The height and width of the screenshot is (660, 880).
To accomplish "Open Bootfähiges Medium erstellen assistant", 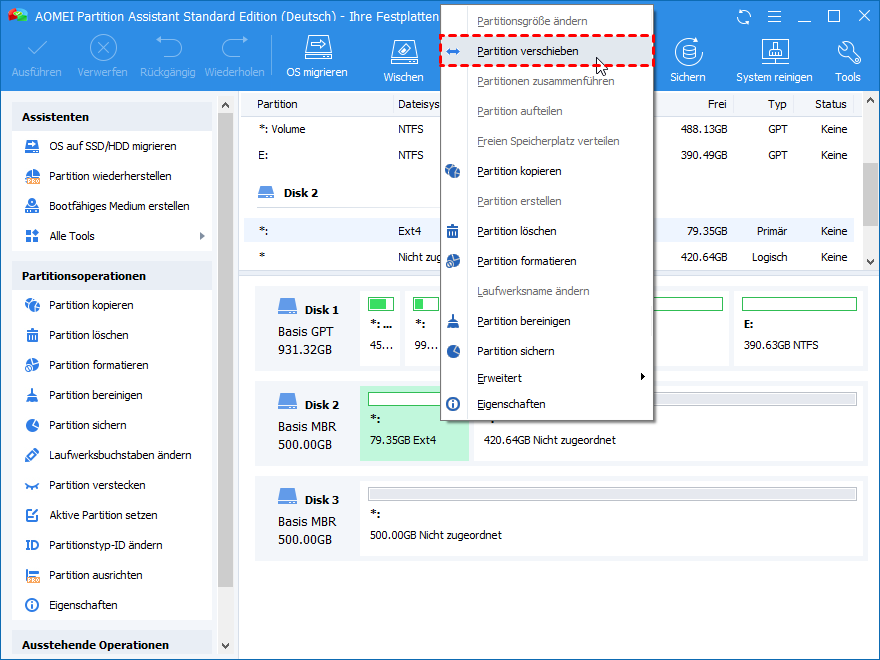I will point(112,206).
